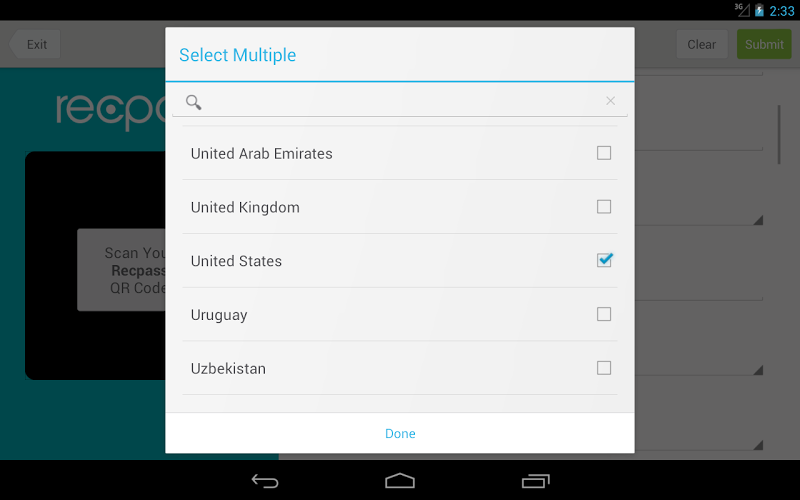Tick the Uzbekistan checkbox

[x=604, y=368]
